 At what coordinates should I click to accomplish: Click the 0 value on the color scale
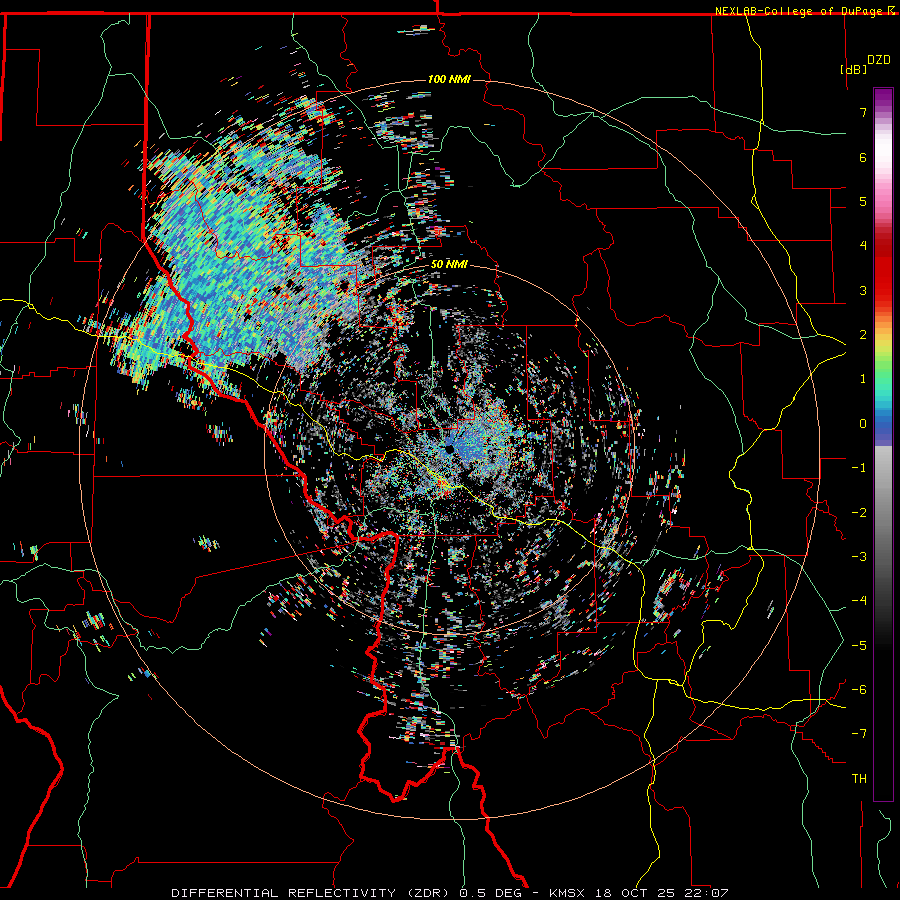click(x=863, y=424)
